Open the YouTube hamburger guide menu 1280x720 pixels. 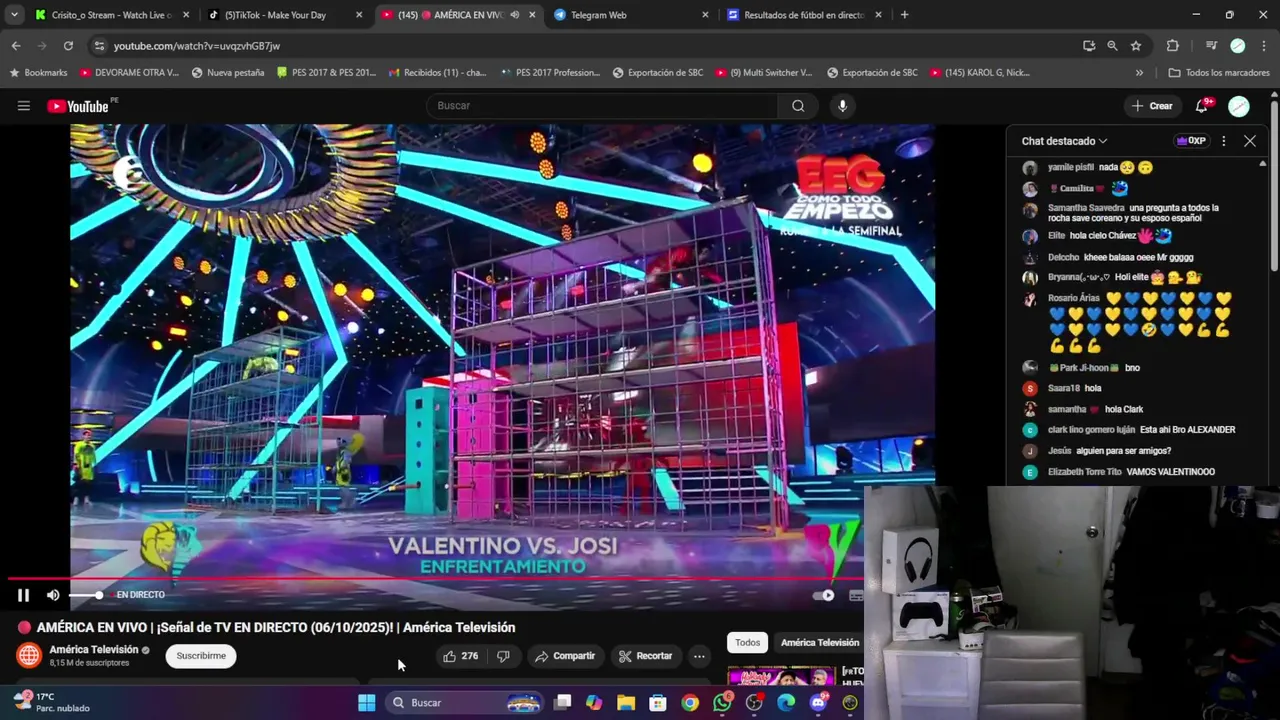[24, 106]
